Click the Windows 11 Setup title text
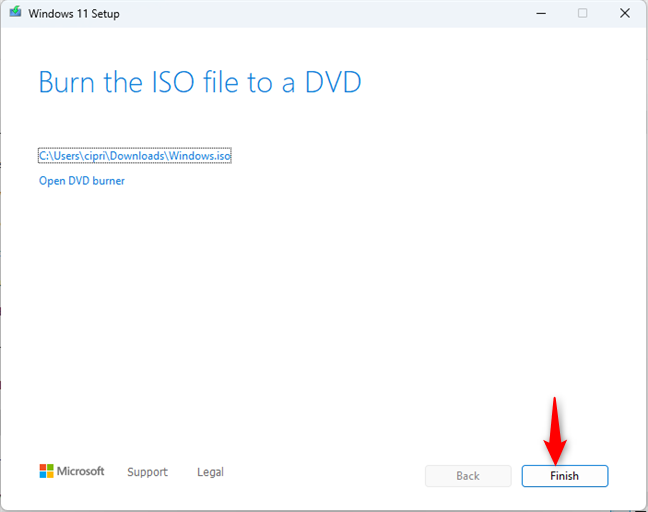648x512 pixels. pyautogui.click(x=74, y=14)
